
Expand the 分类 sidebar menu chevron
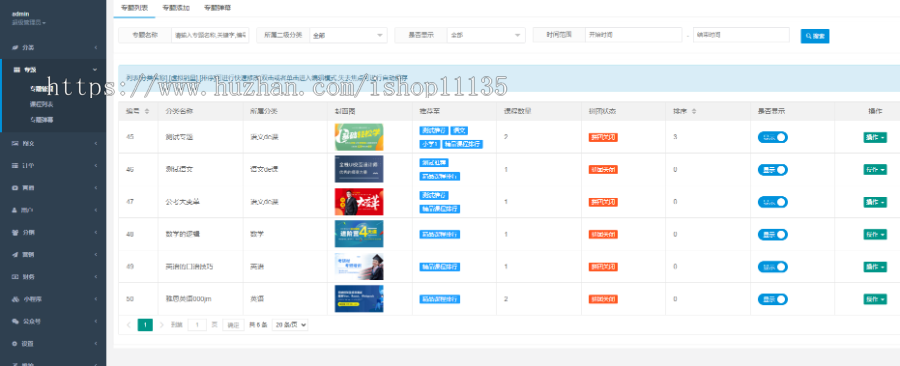point(96,48)
